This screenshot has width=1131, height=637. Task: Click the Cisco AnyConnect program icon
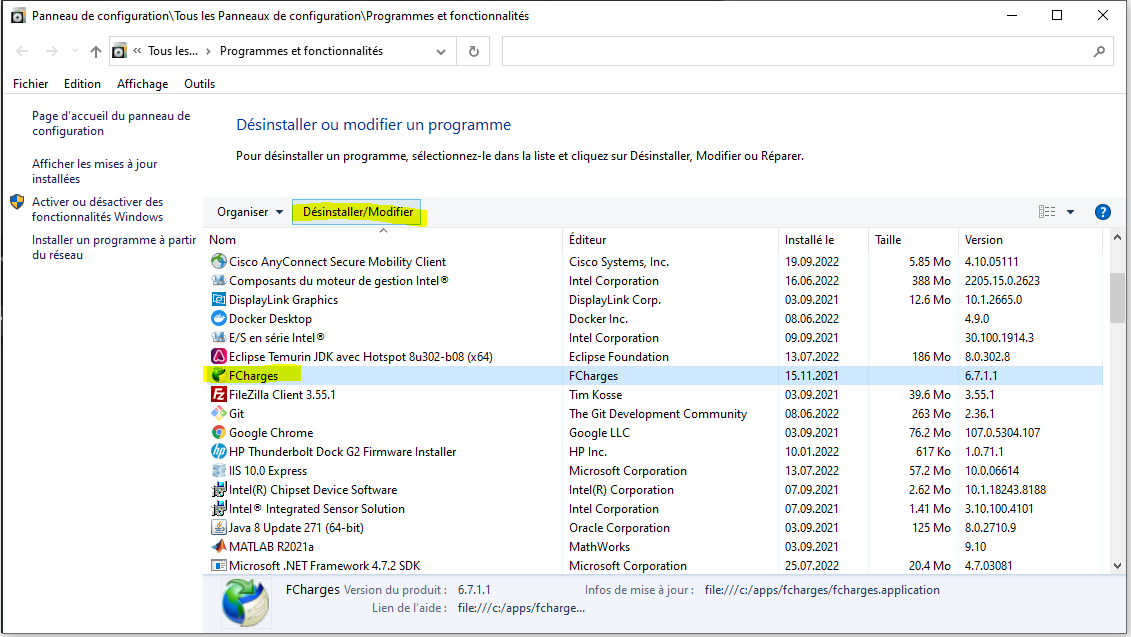(219, 261)
